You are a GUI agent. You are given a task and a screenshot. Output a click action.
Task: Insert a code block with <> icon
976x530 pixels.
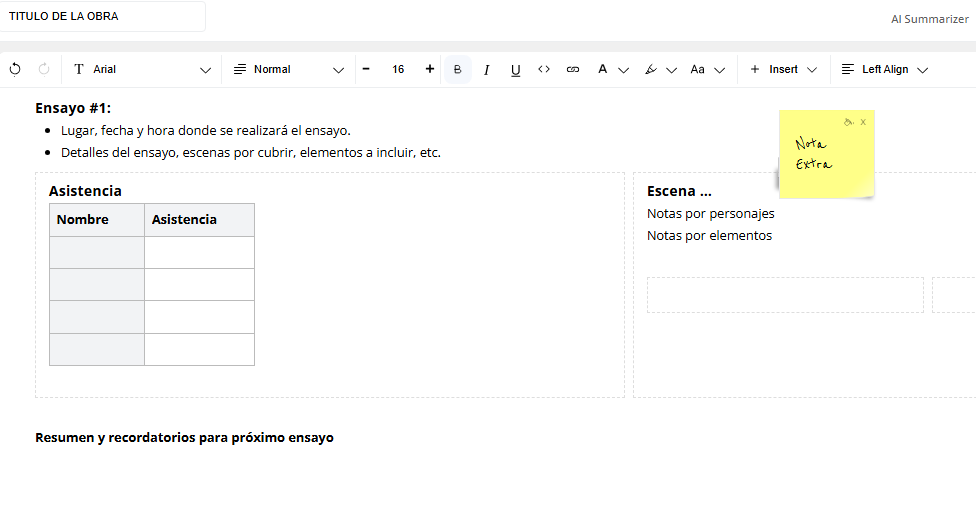(544, 69)
